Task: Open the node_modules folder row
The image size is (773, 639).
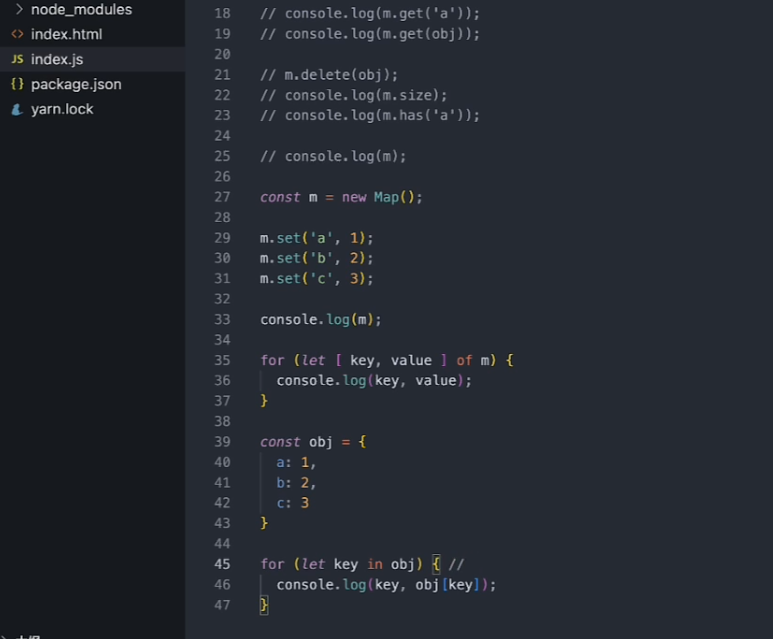Action: [93, 9]
